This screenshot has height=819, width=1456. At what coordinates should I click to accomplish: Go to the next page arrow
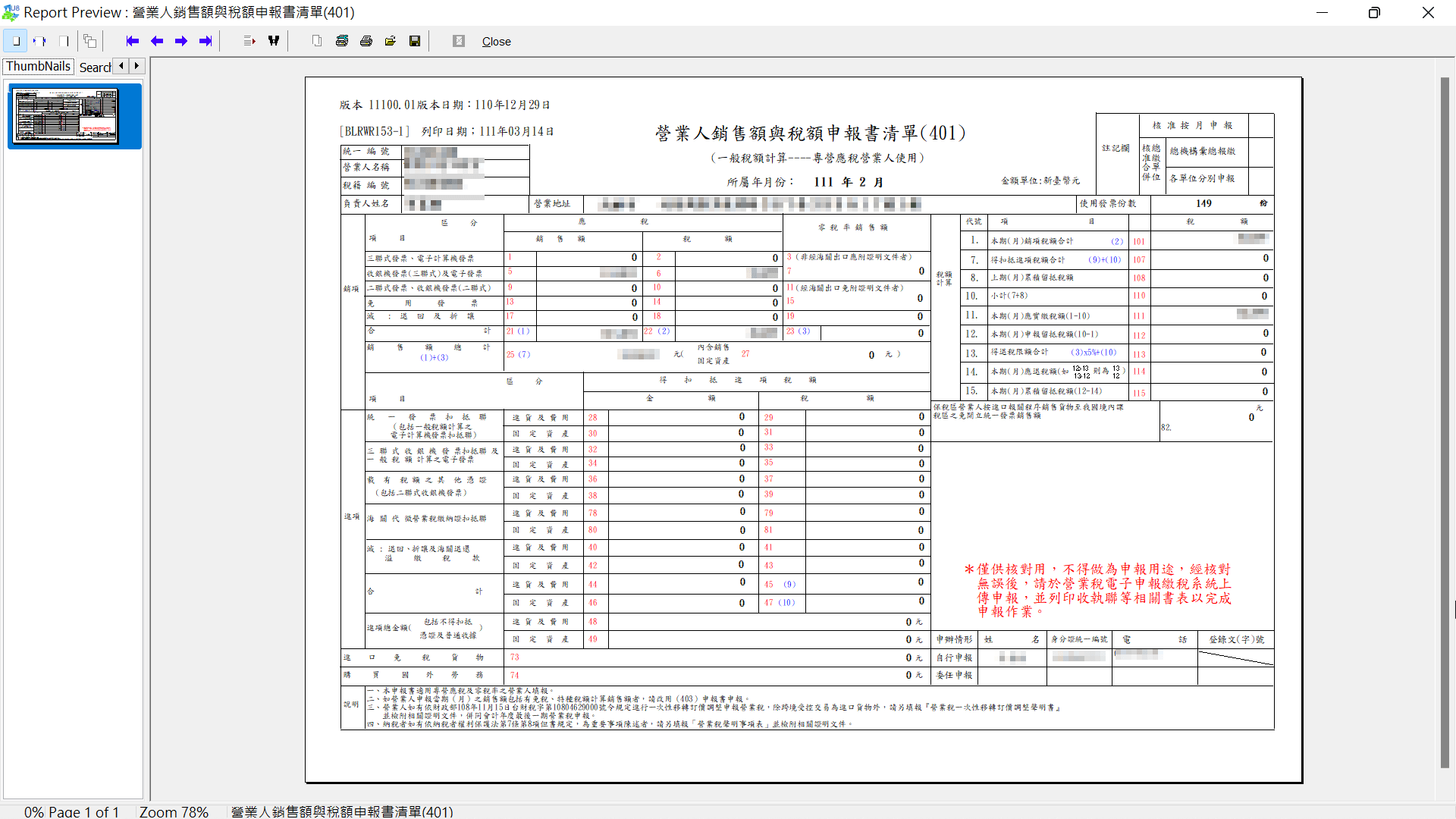click(181, 41)
